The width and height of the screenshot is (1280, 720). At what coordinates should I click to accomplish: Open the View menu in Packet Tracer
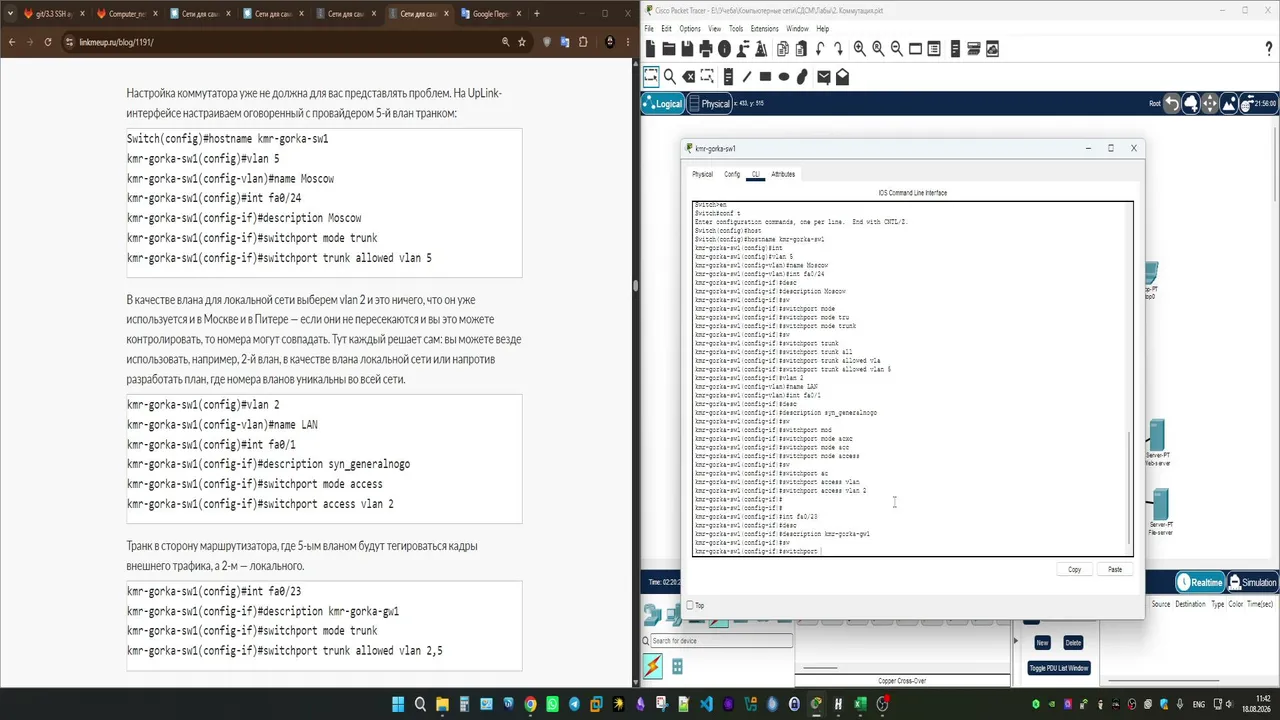(715, 29)
